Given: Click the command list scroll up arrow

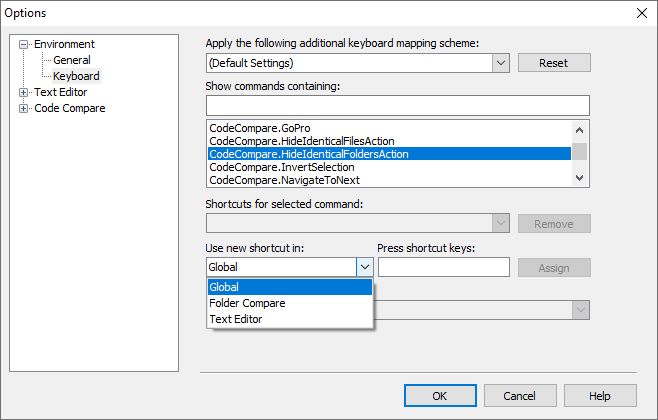Looking at the screenshot, I should click(580, 130).
